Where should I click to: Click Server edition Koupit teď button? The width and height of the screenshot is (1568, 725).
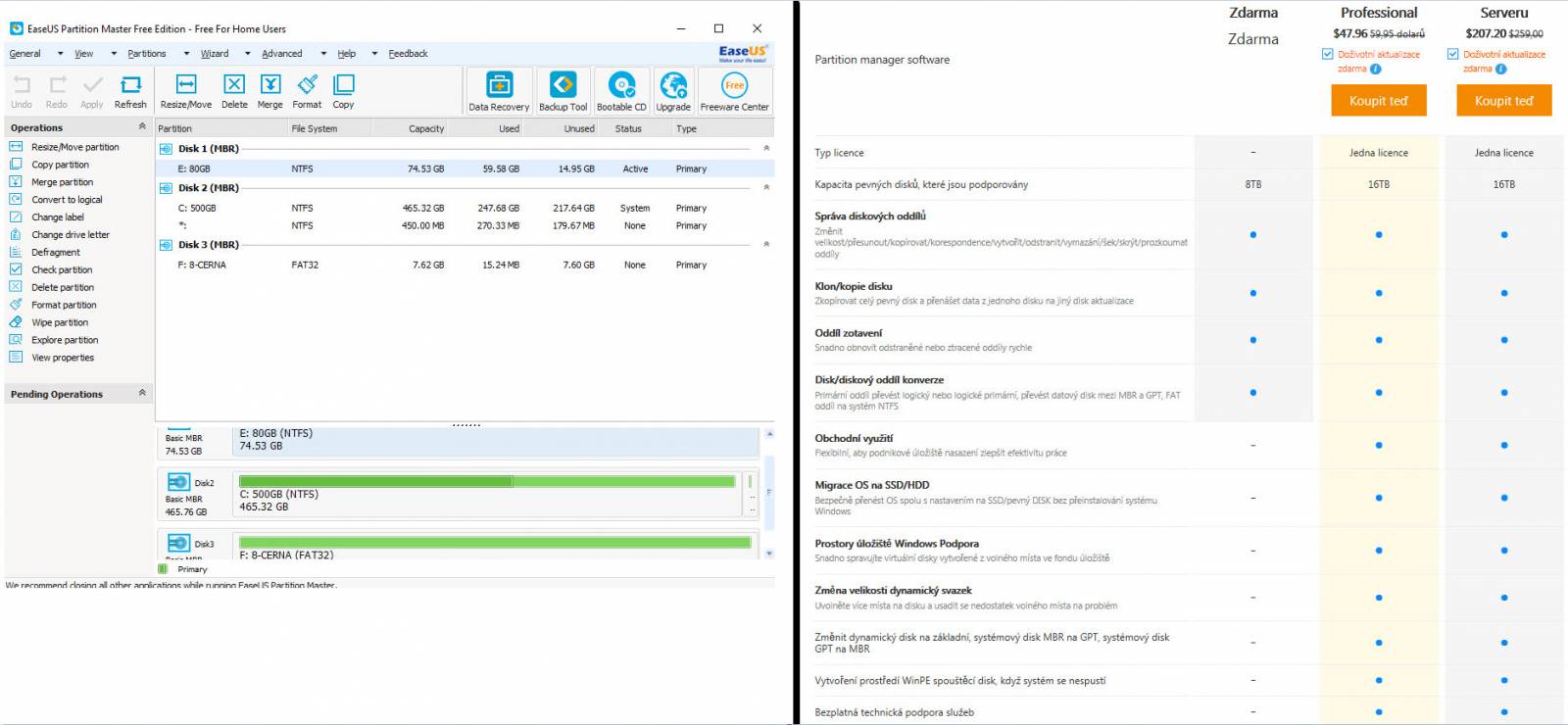[x=1503, y=101]
